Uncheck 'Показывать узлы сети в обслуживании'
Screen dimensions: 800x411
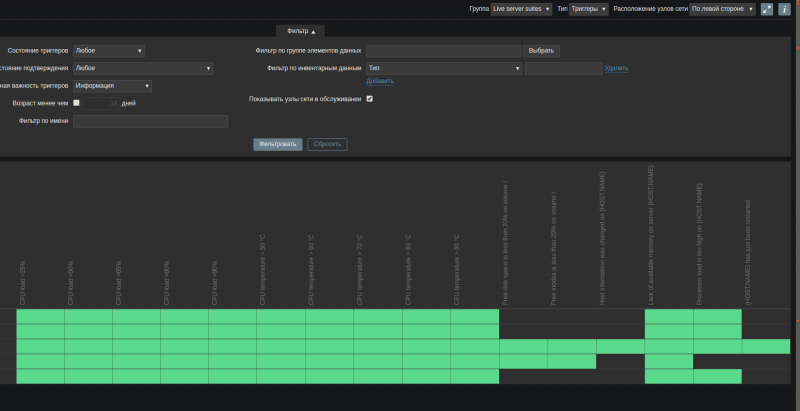click(370, 99)
